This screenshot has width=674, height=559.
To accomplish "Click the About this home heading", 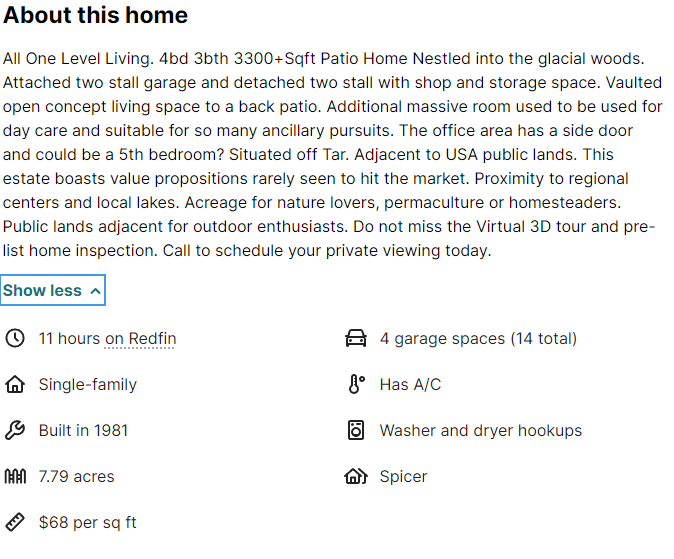I will click(95, 15).
